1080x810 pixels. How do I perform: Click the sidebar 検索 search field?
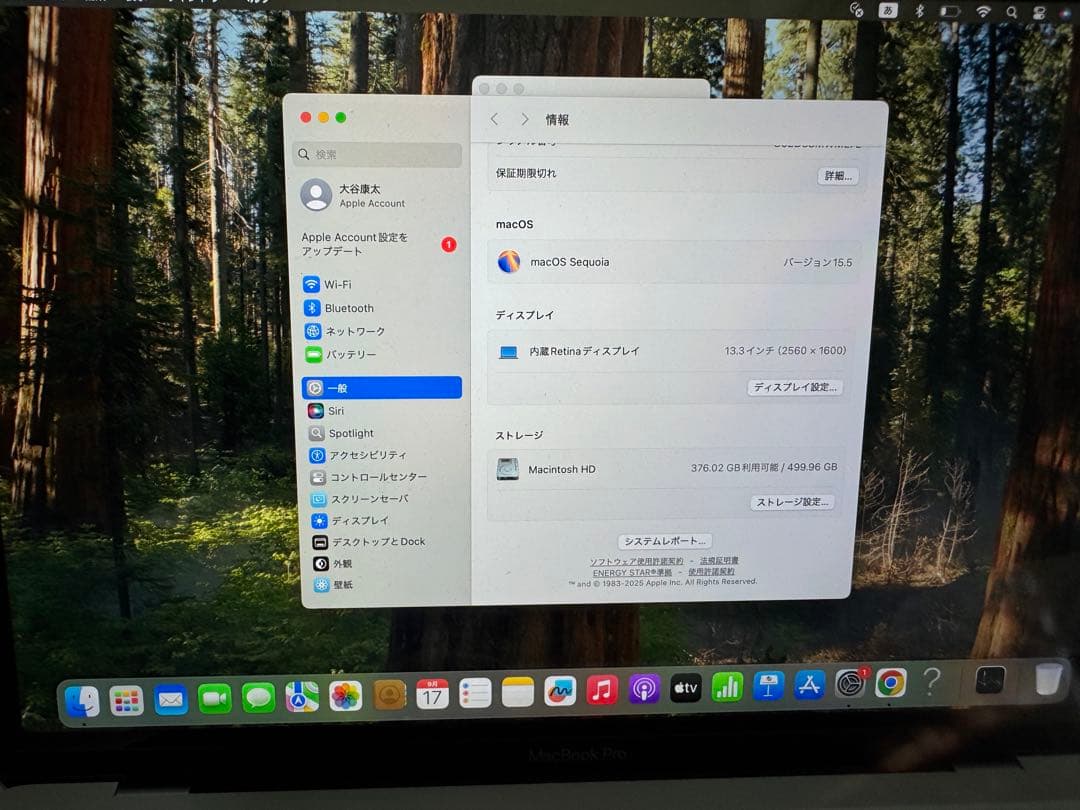[x=377, y=155]
